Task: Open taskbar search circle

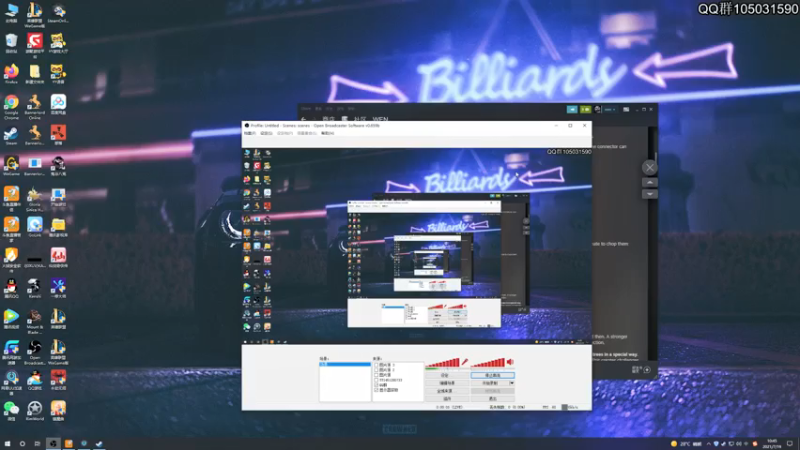Action: pyautogui.click(x=22, y=443)
